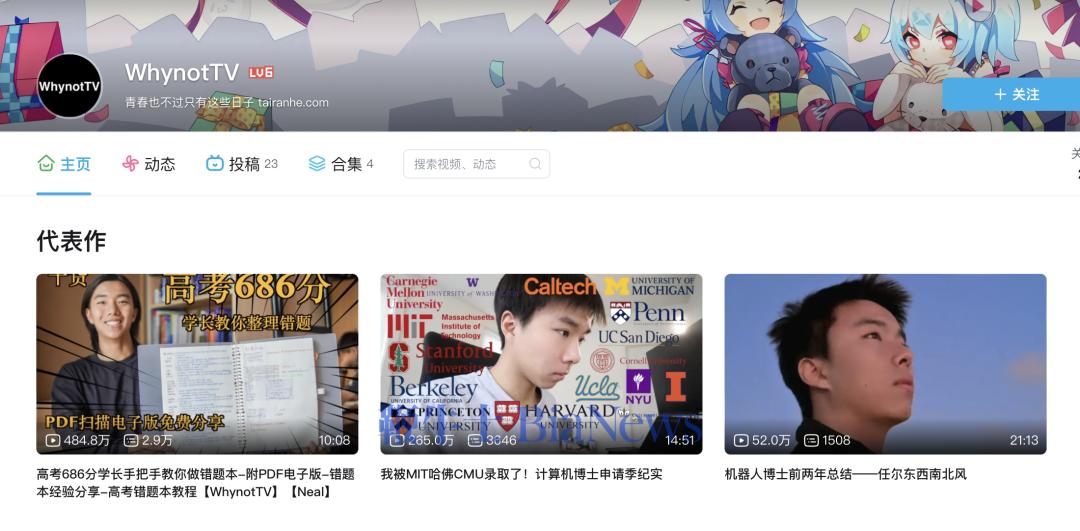Open the 合集 collections tab
This screenshot has width=1080, height=531.
tap(341, 164)
